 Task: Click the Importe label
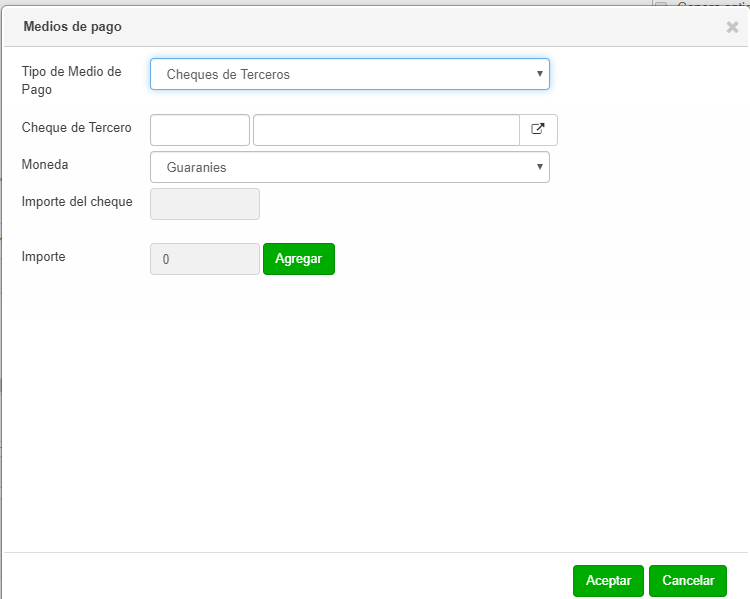click(44, 256)
